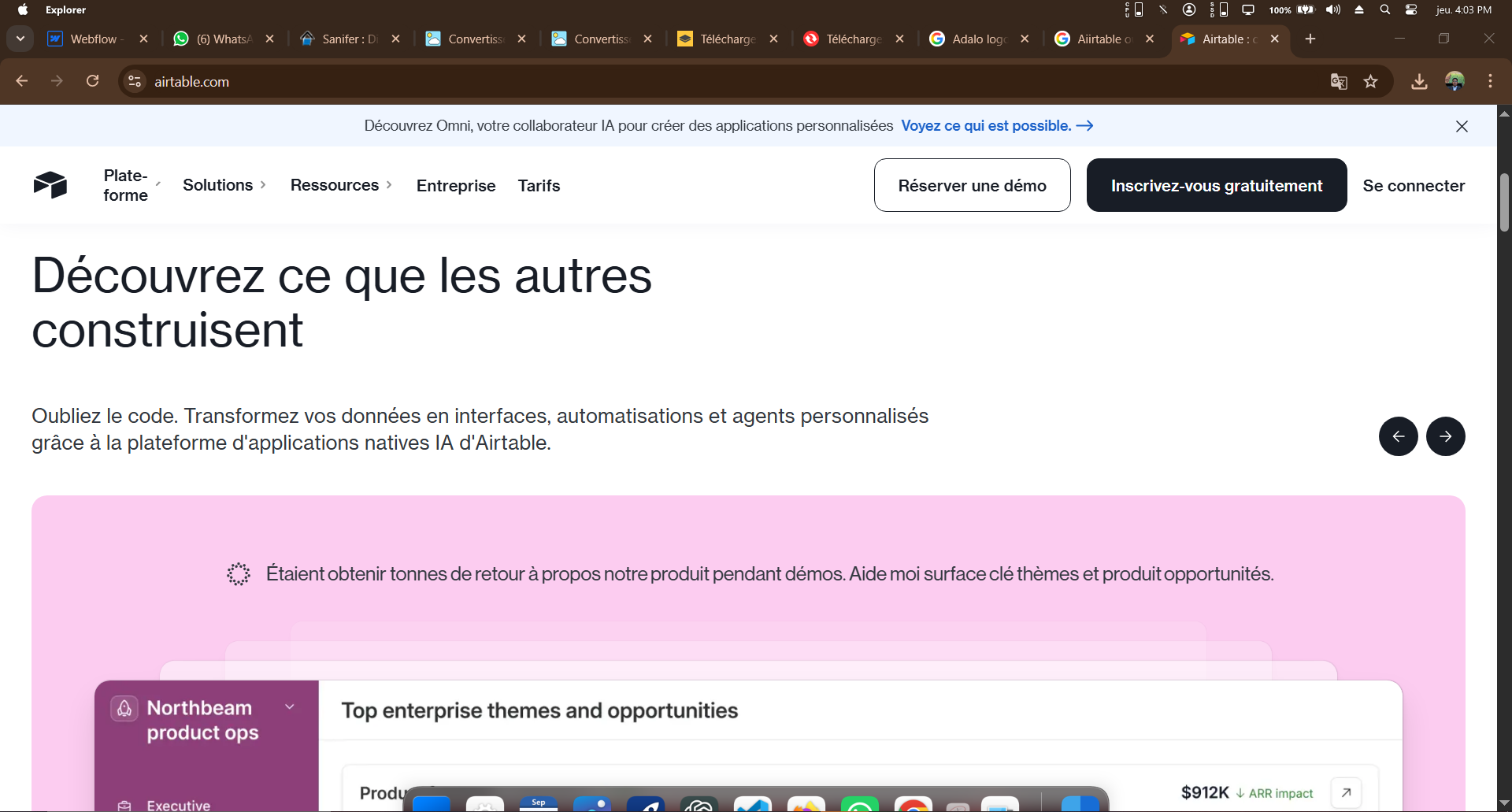Follow the Voyez ce qui est possible link
Viewport: 1512px width, 812px height.
click(997, 126)
